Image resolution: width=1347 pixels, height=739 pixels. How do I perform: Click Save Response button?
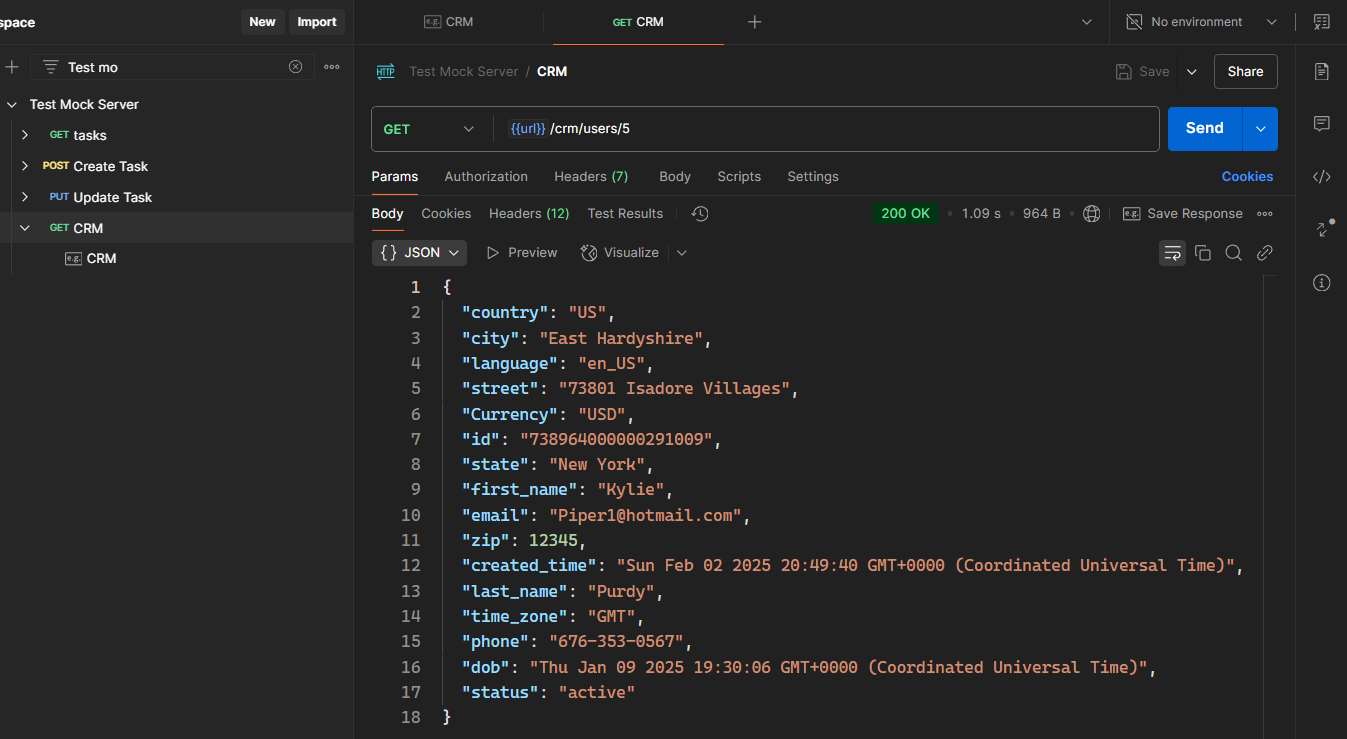[1183, 214]
